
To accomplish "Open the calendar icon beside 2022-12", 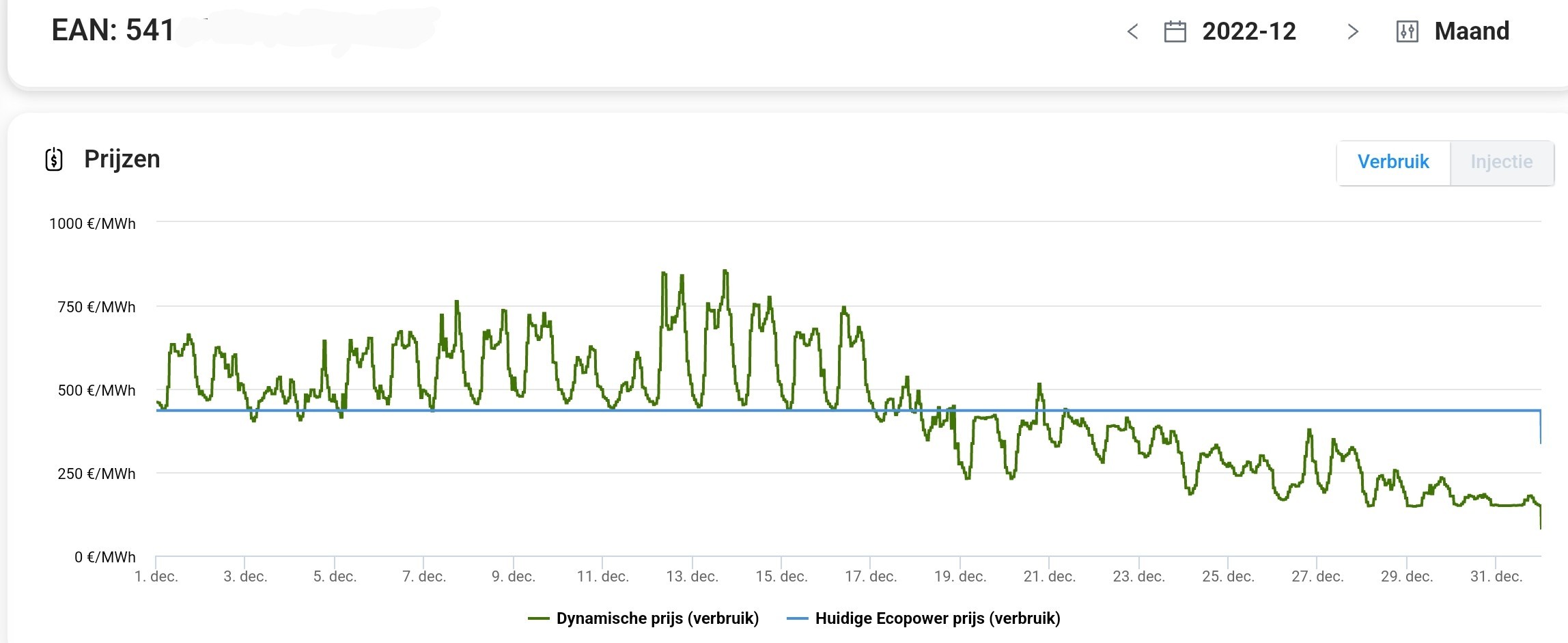I will click(x=1175, y=31).
